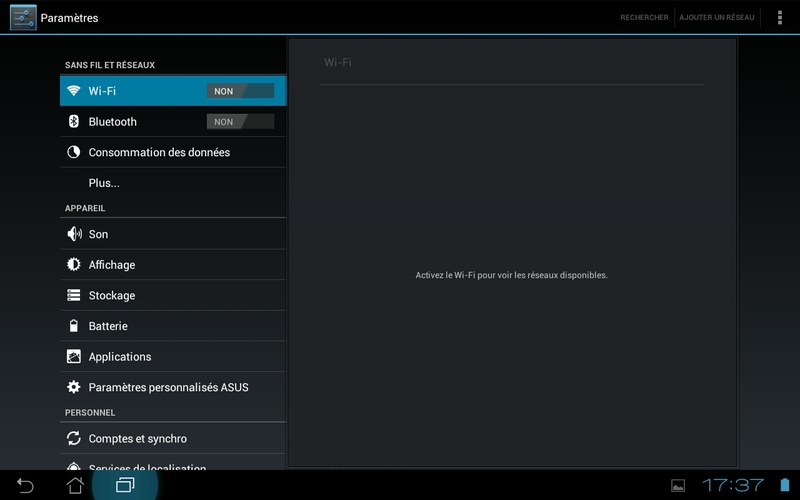
Task: Open Paramètres personnalisés ASUS
Action: tap(173, 387)
